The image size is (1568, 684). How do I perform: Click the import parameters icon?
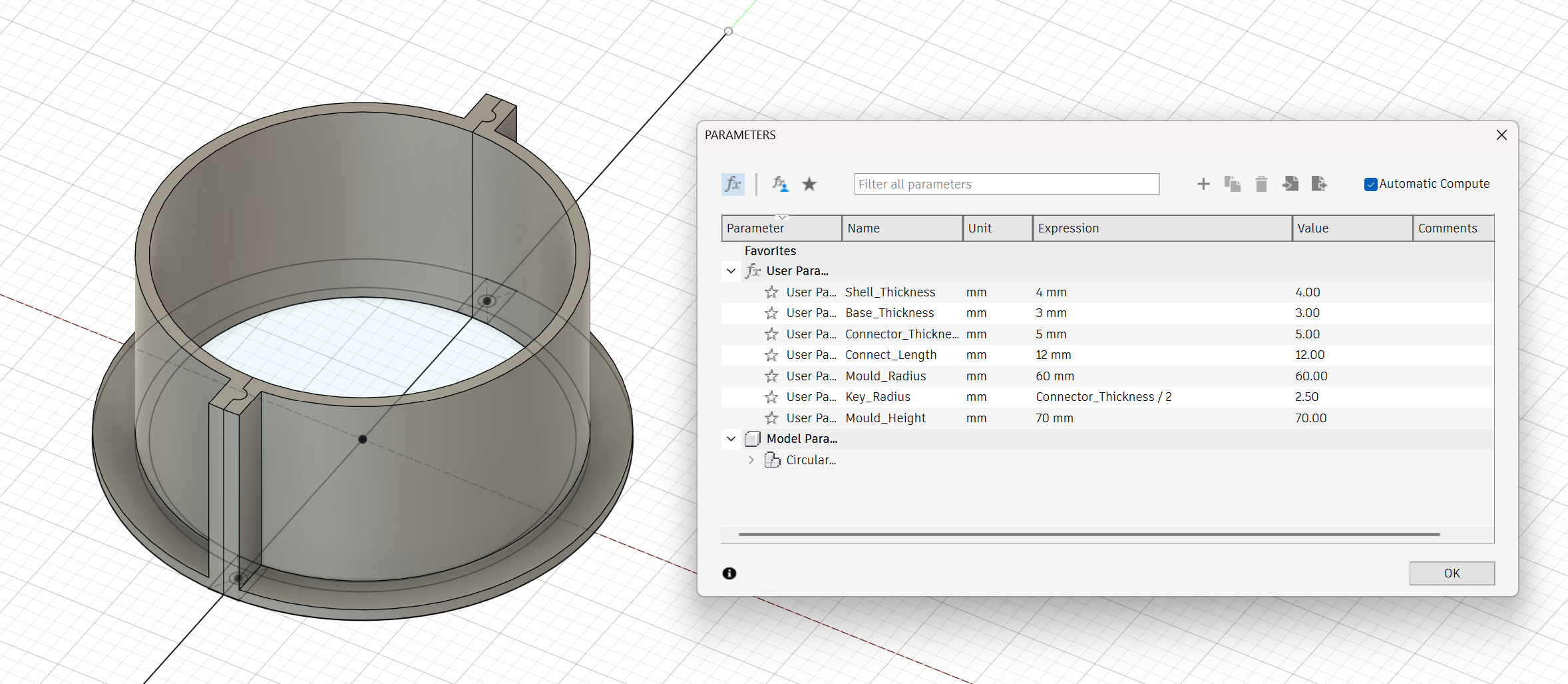pos(1290,184)
